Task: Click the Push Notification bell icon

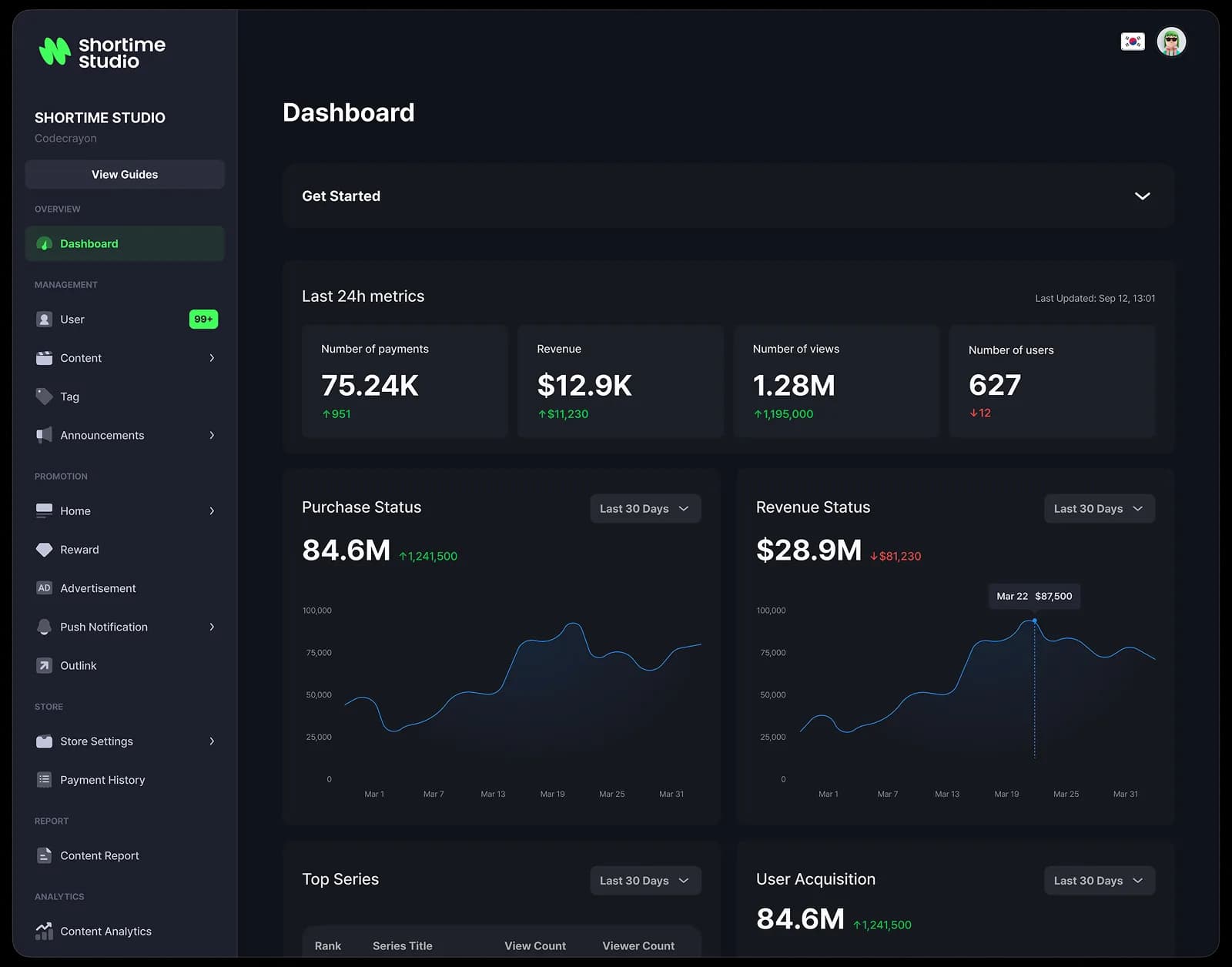Action: [x=45, y=627]
